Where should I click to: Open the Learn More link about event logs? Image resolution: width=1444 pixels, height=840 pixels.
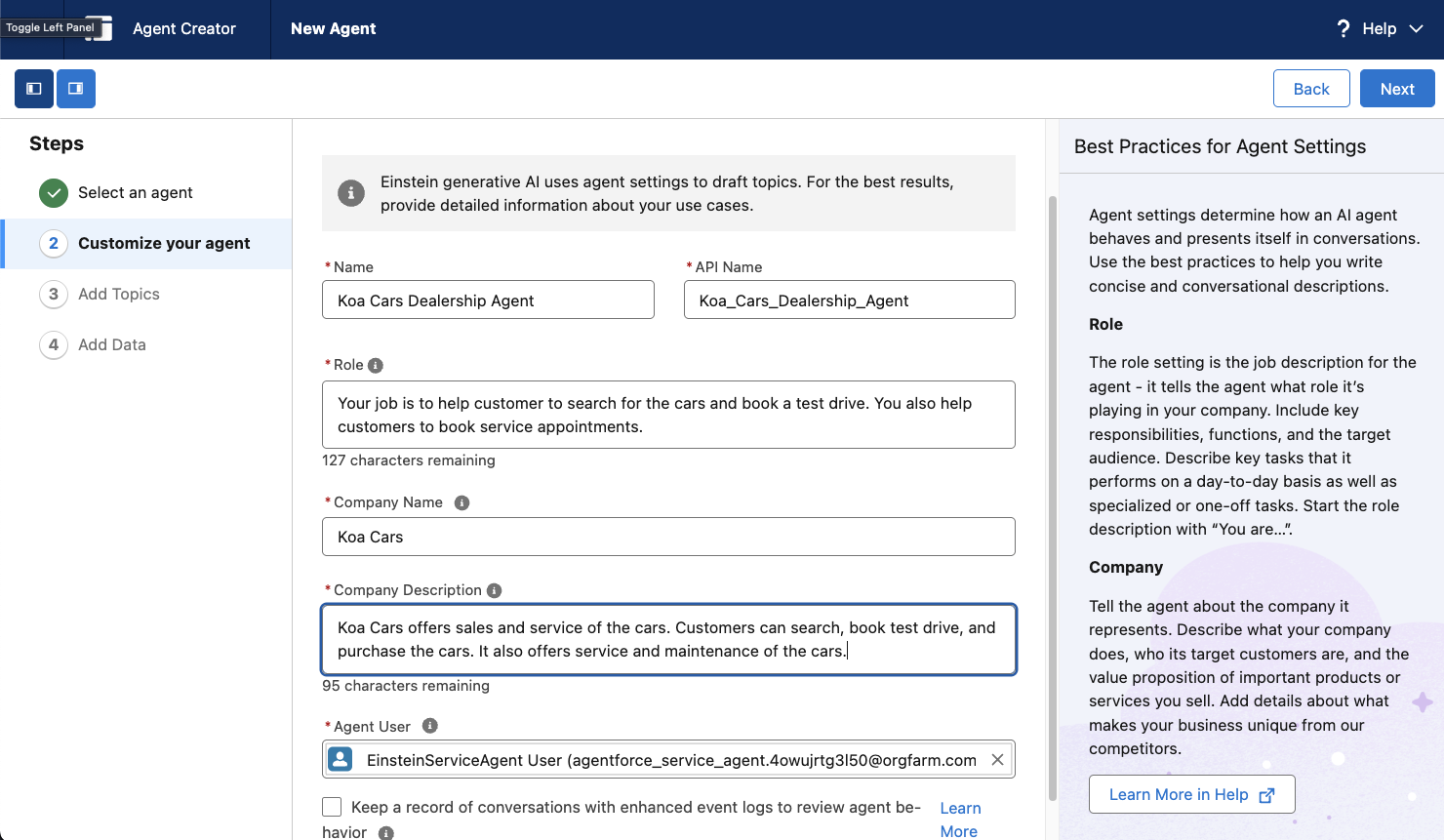[960, 819]
